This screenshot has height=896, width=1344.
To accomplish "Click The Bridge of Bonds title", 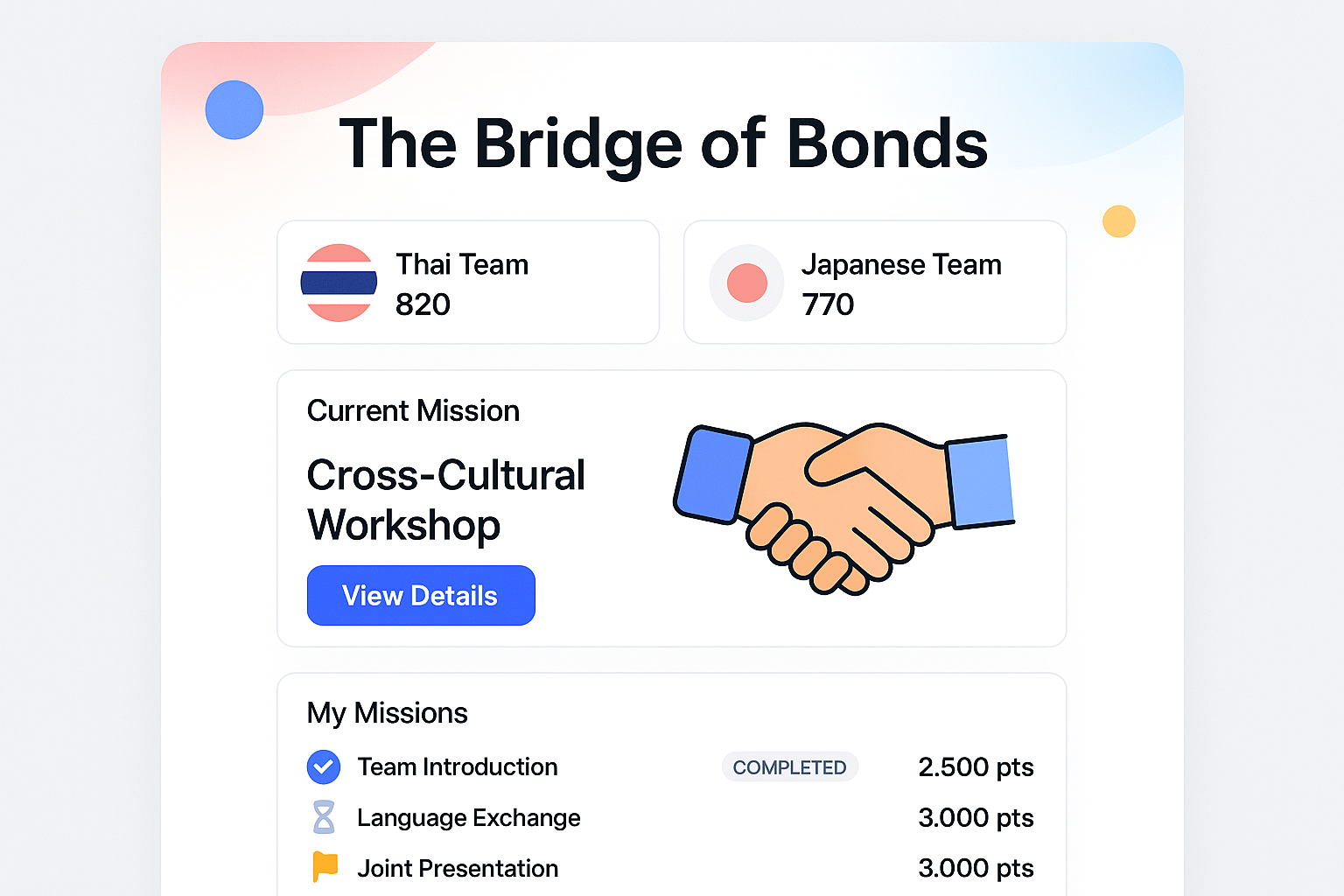I will pos(663,143).
